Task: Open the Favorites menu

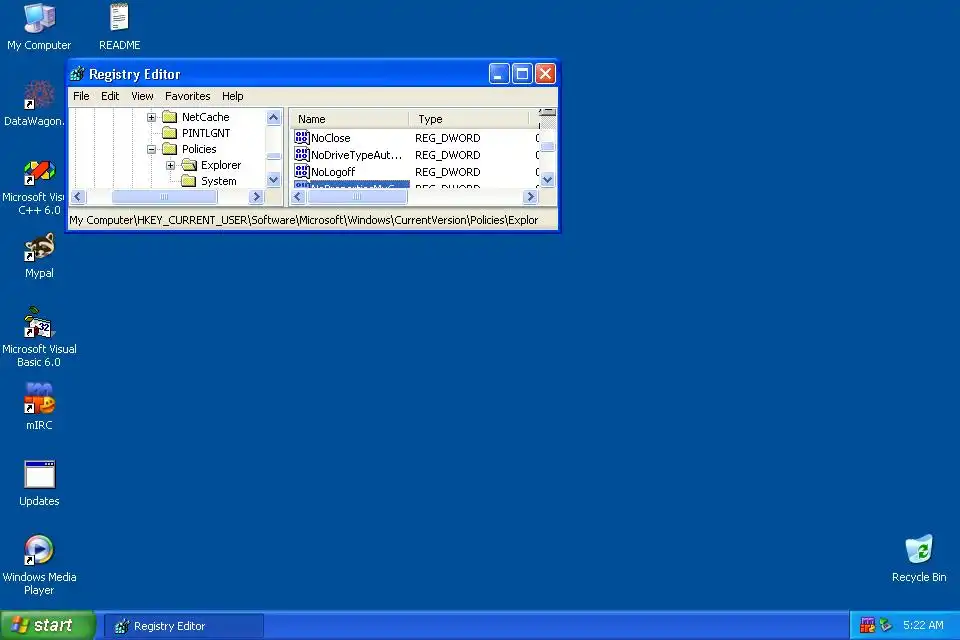Action: click(187, 96)
